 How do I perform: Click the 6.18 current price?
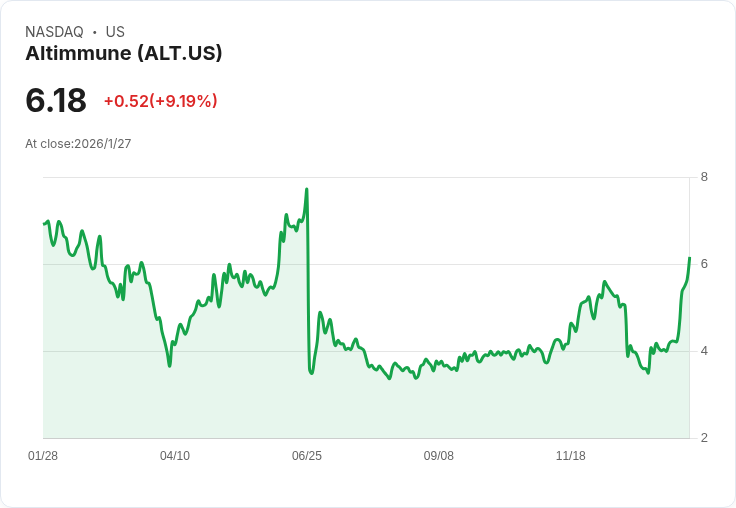coord(56,101)
